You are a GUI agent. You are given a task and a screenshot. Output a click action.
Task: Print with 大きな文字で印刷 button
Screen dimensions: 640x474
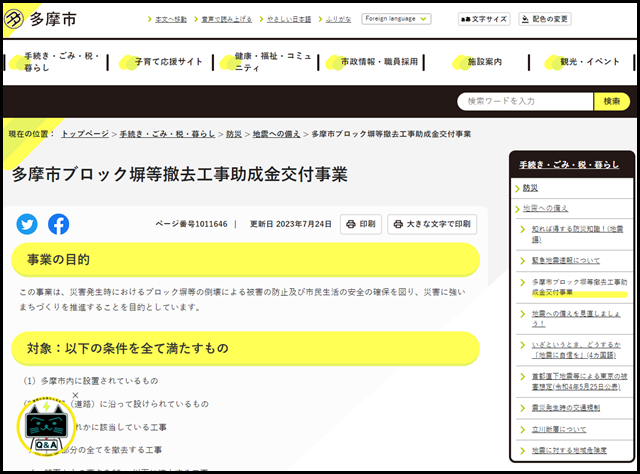point(432,224)
